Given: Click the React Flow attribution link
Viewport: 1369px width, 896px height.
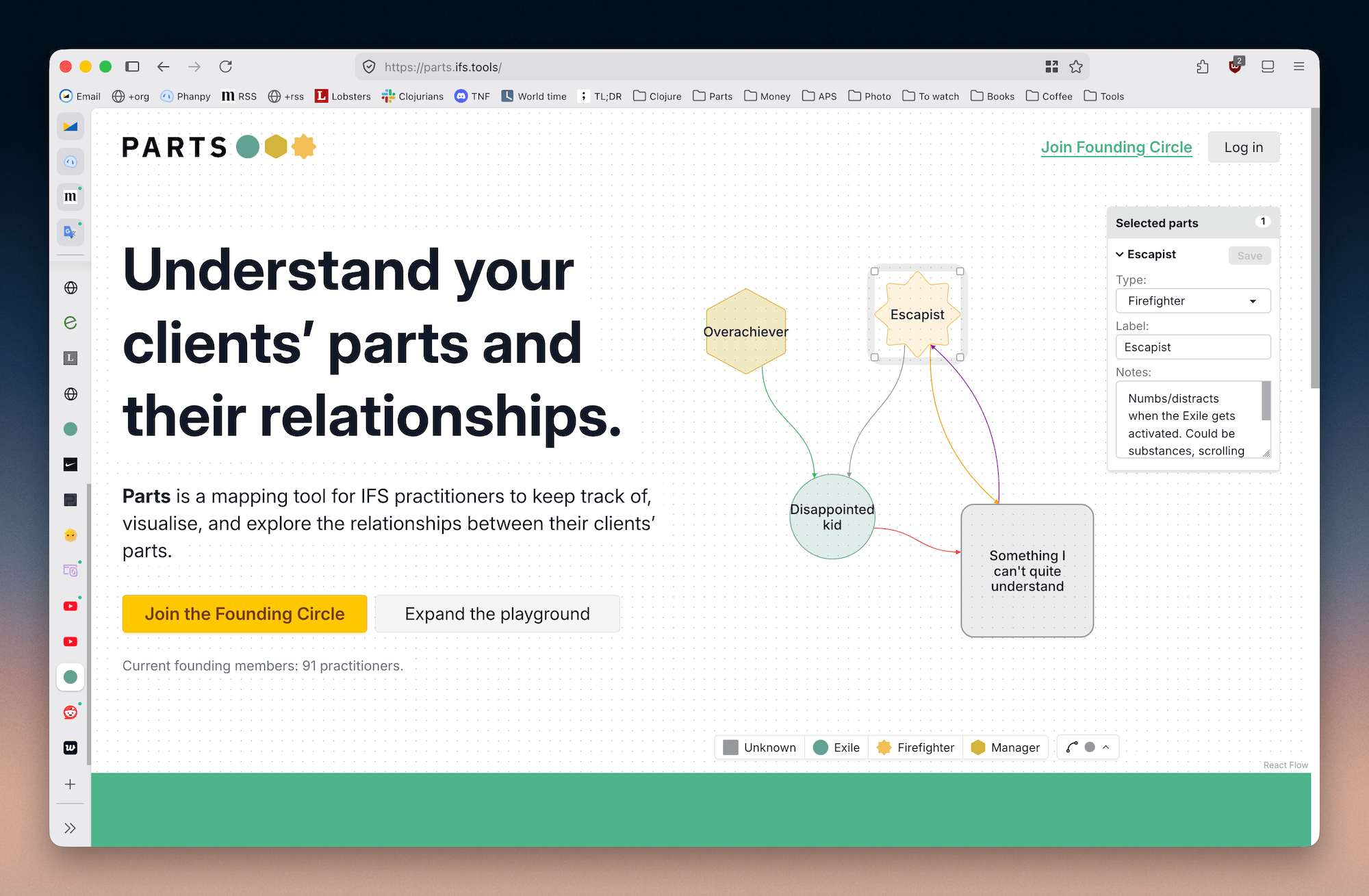Looking at the screenshot, I should [x=1285, y=765].
